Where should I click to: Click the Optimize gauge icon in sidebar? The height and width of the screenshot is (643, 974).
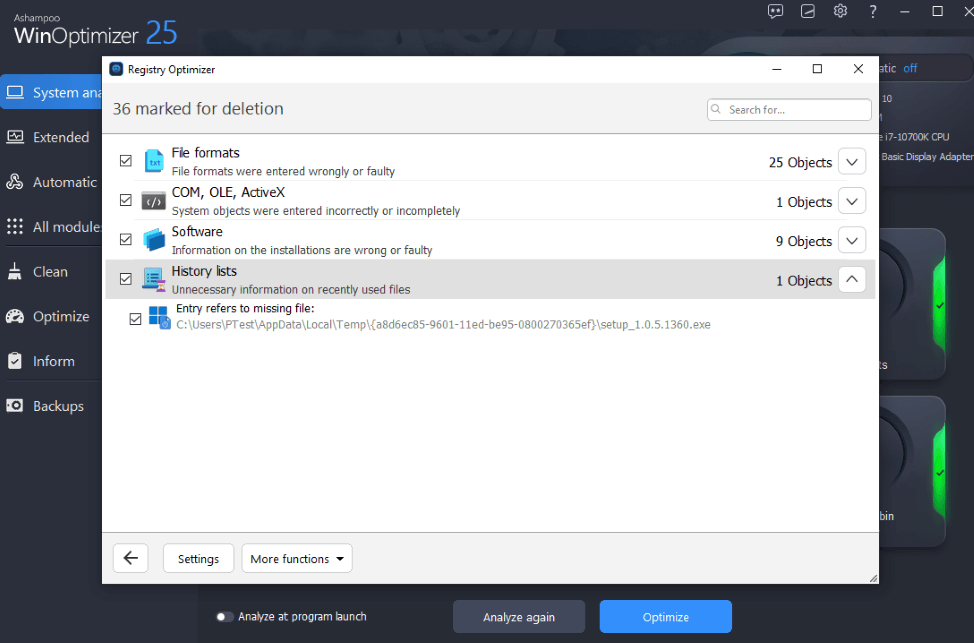tap(15, 316)
